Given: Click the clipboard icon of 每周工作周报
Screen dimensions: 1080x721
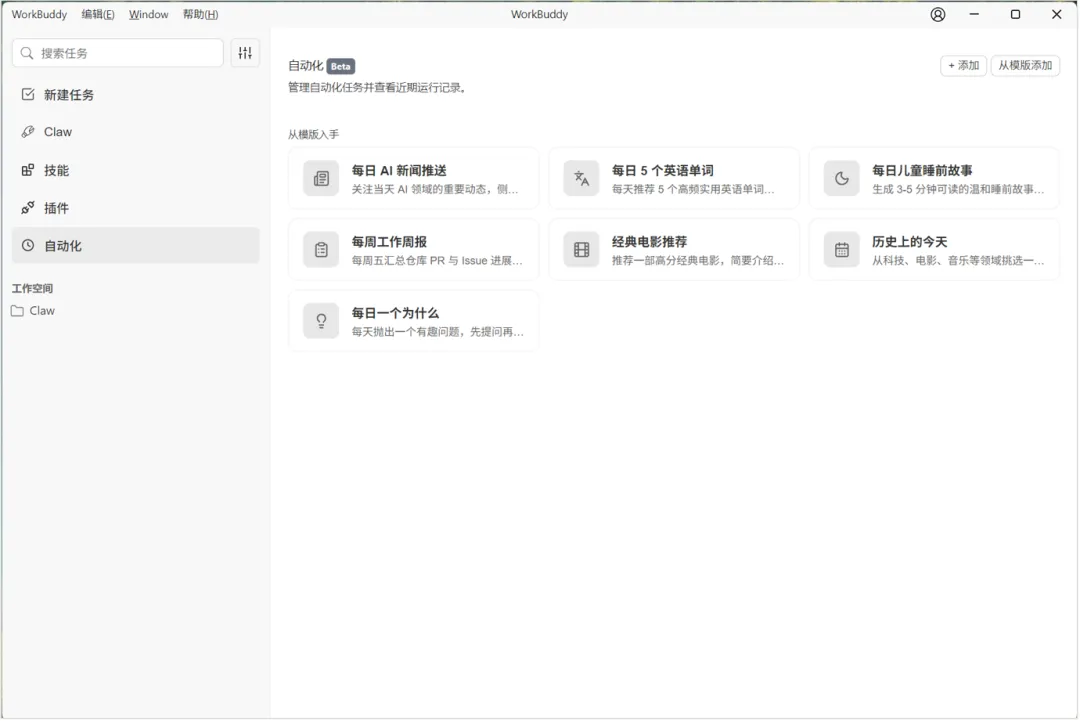Looking at the screenshot, I should click(321, 250).
